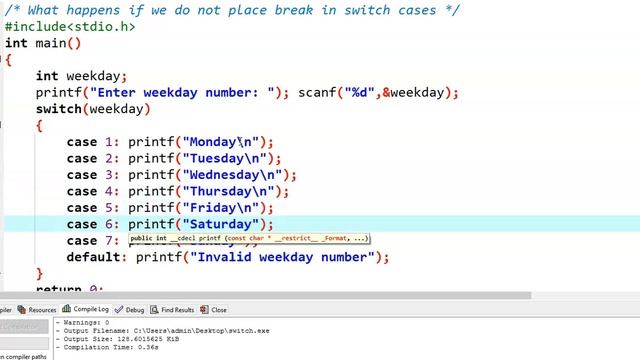
Task: Click the opening brace of the switch block
Action: click(x=39, y=126)
